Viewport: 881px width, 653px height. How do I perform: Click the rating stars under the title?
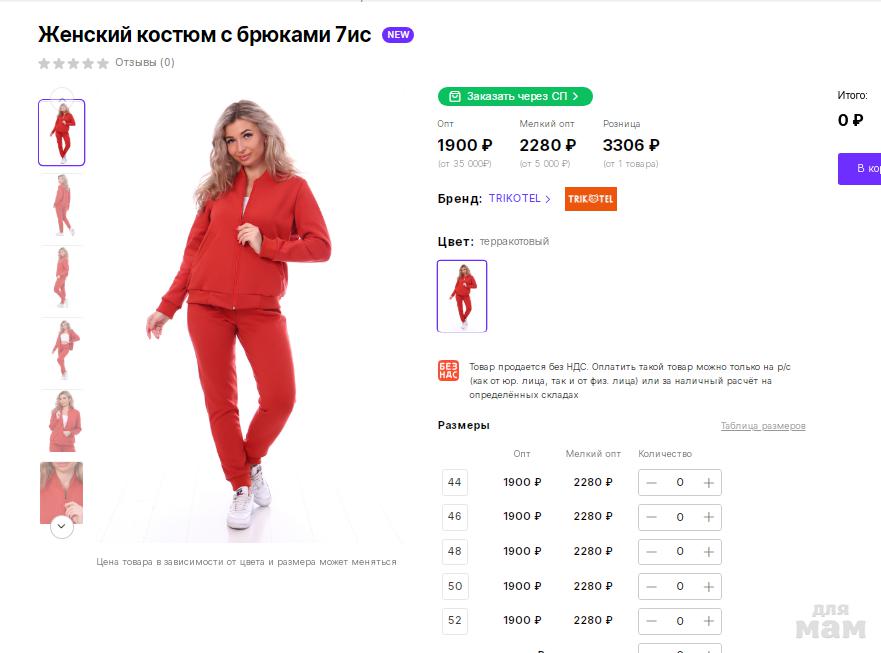point(73,63)
